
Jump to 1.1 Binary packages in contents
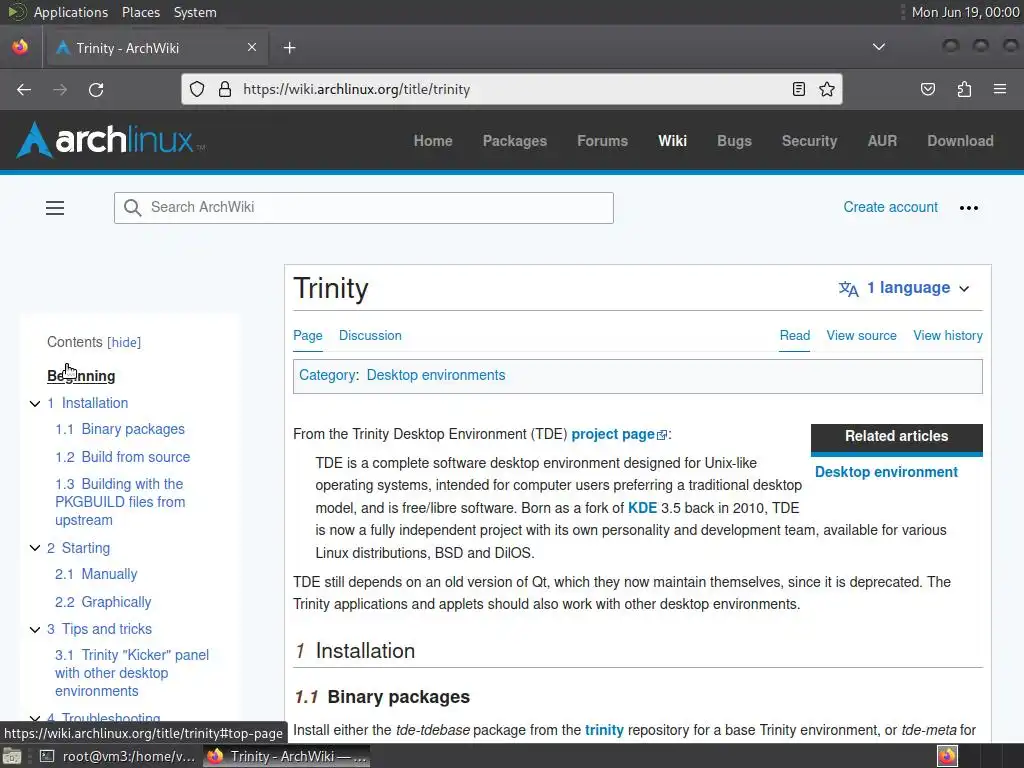[120, 429]
